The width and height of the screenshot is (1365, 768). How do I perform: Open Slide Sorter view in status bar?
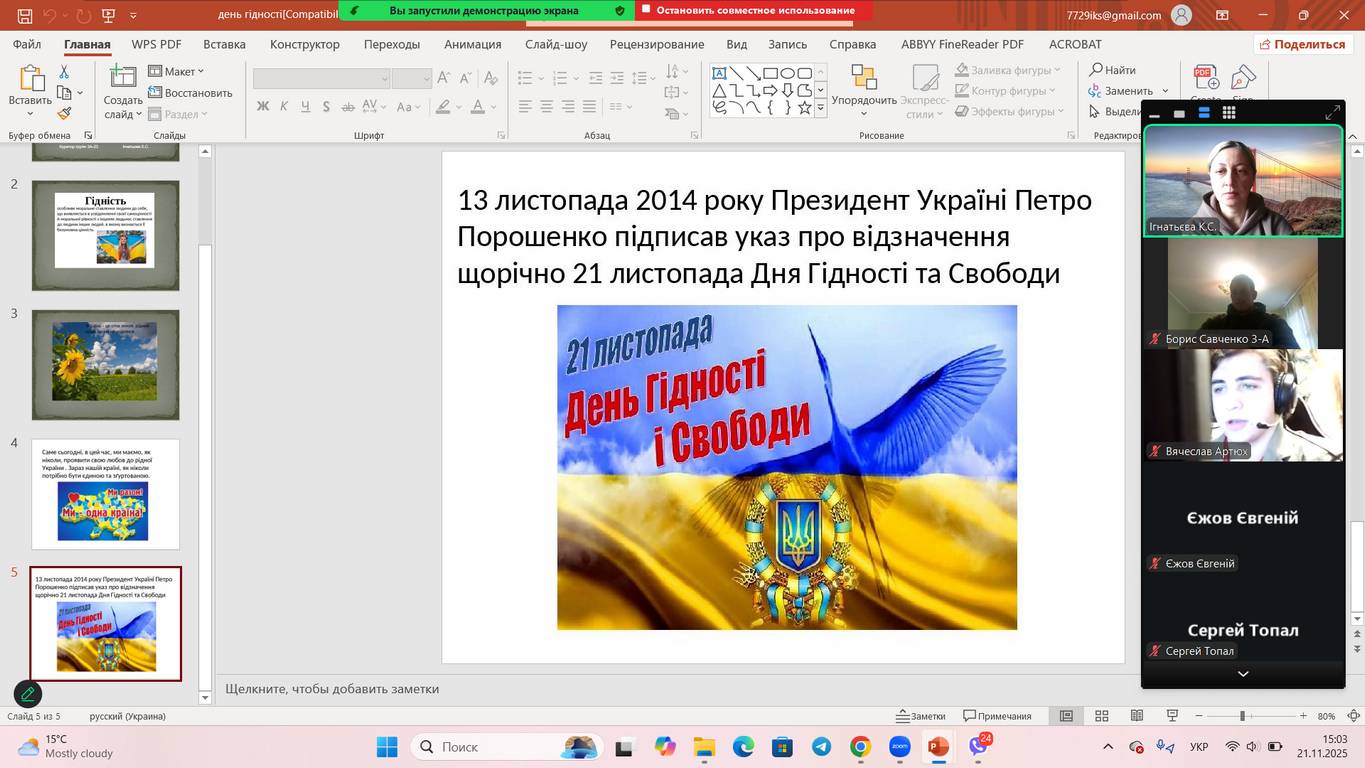(1101, 716)
